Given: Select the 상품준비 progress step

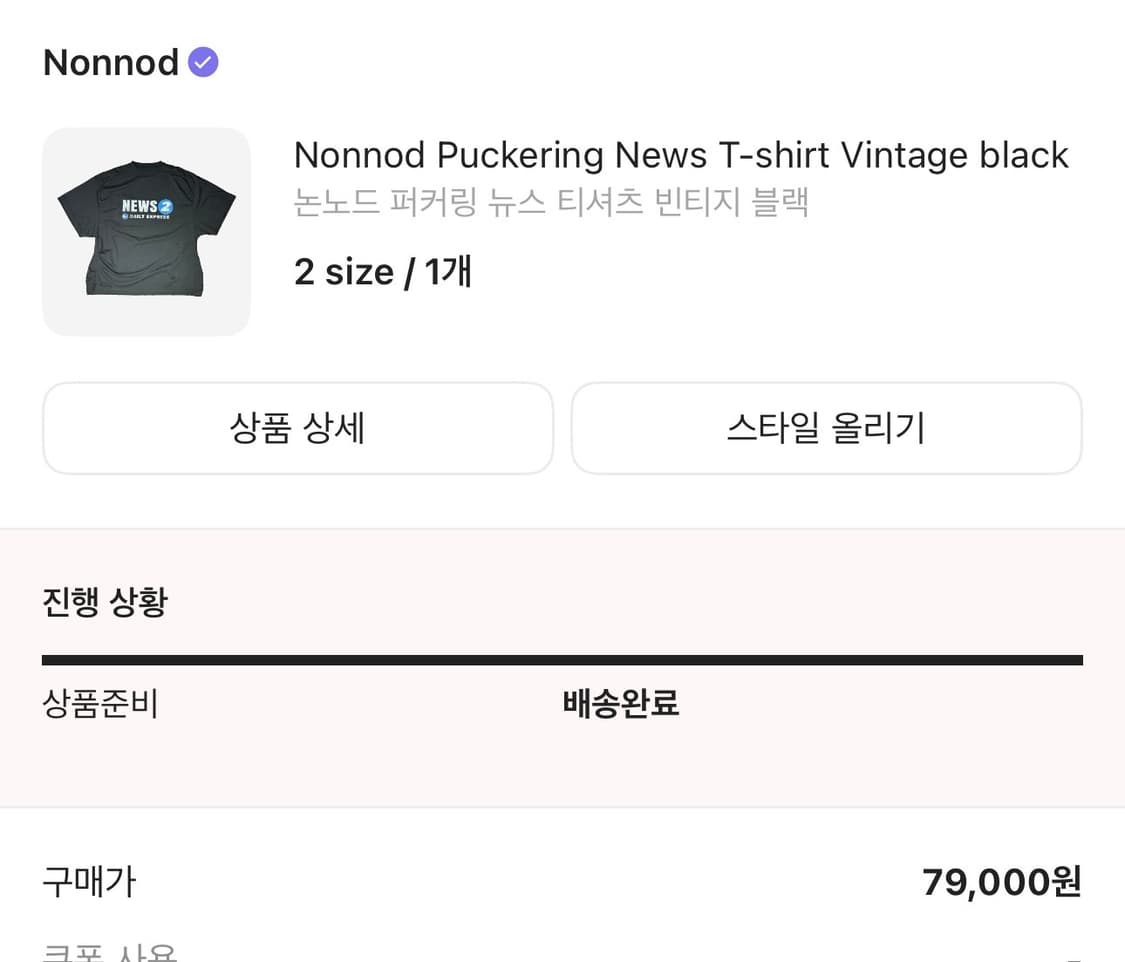Looking at the screenshot, I should click(x=100, y=704).
